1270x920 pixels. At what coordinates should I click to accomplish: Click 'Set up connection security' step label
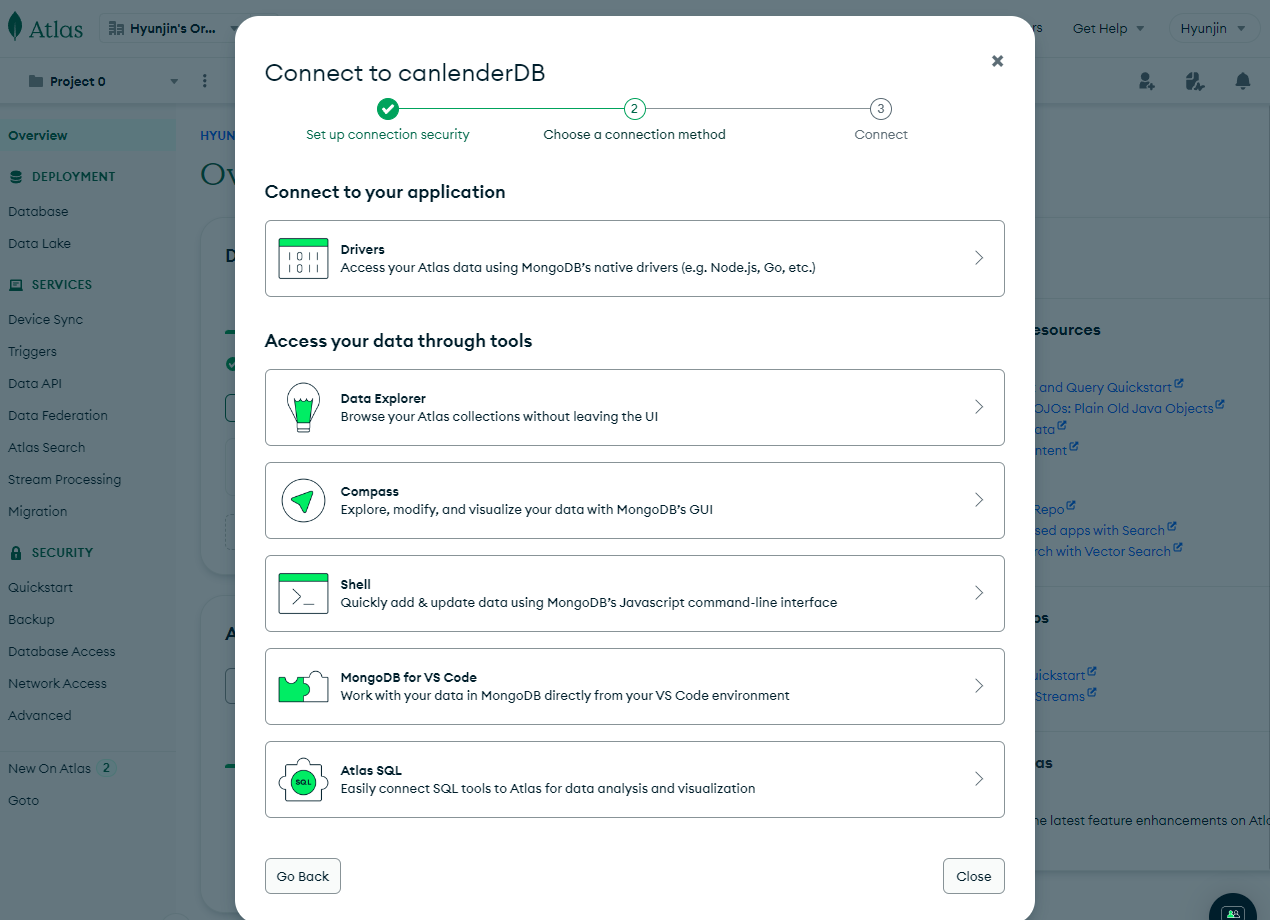(x=388, y=134)
